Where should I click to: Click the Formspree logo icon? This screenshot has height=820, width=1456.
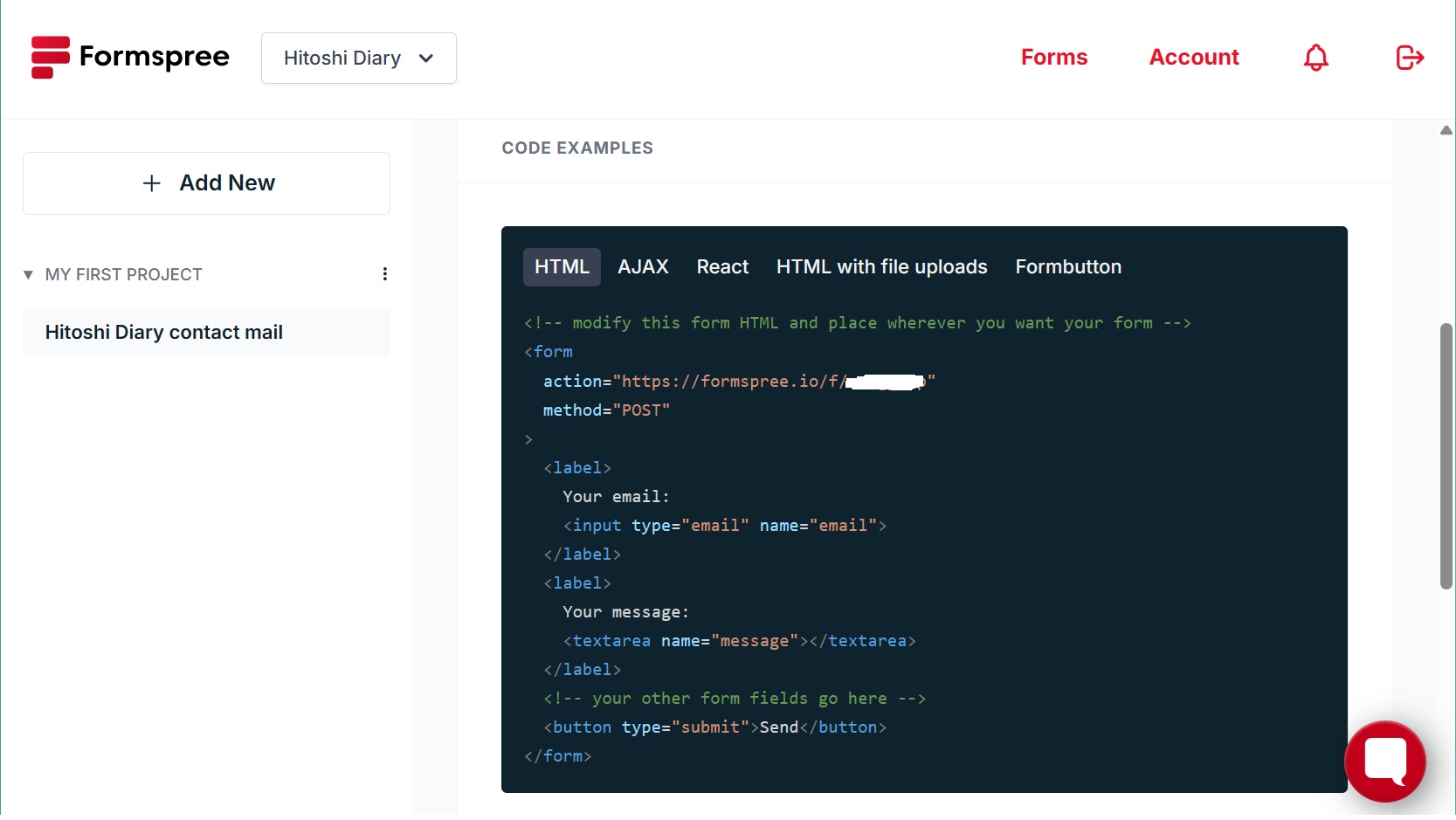(x=50, y=58)
